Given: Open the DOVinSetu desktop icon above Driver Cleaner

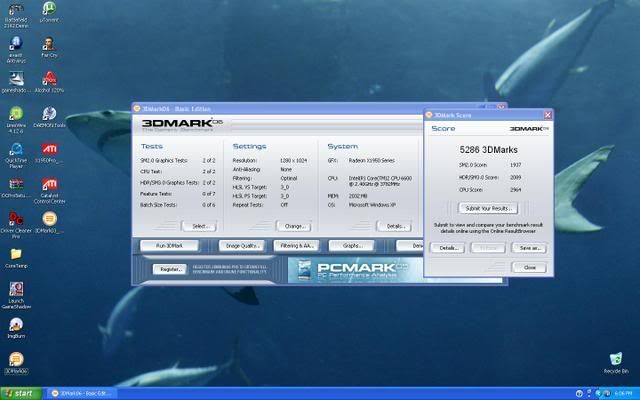Looking at the screenshot, I should coord(16,188).
